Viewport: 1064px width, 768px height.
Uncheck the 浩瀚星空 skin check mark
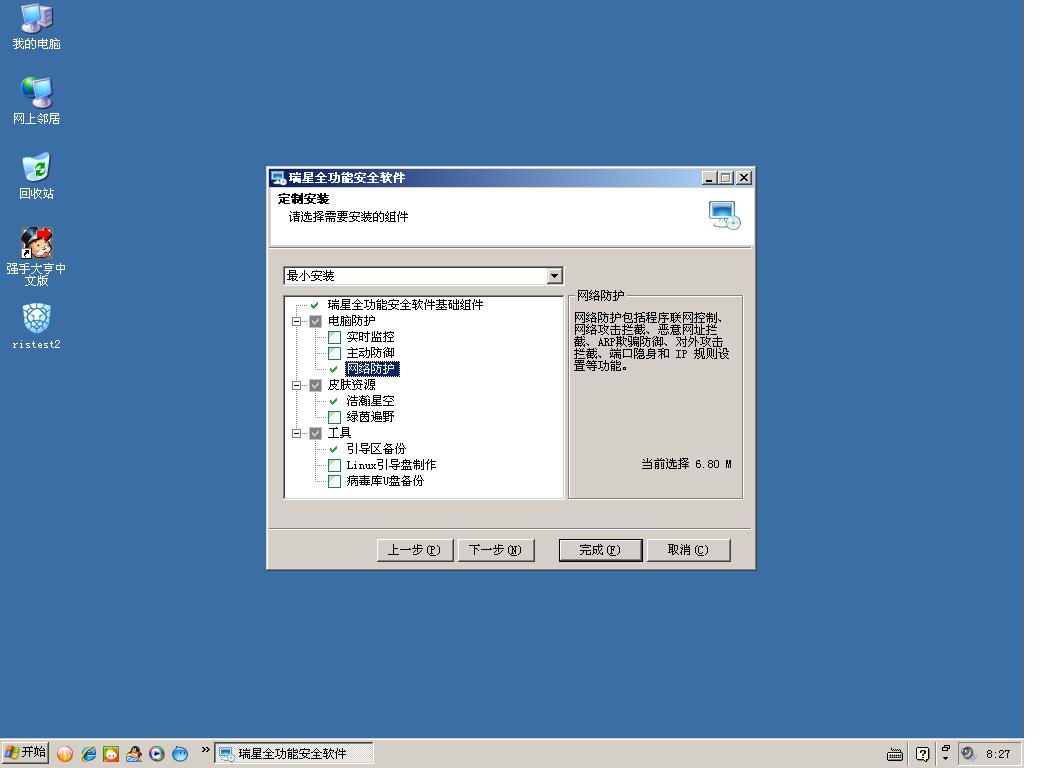(x=334, y=402)
